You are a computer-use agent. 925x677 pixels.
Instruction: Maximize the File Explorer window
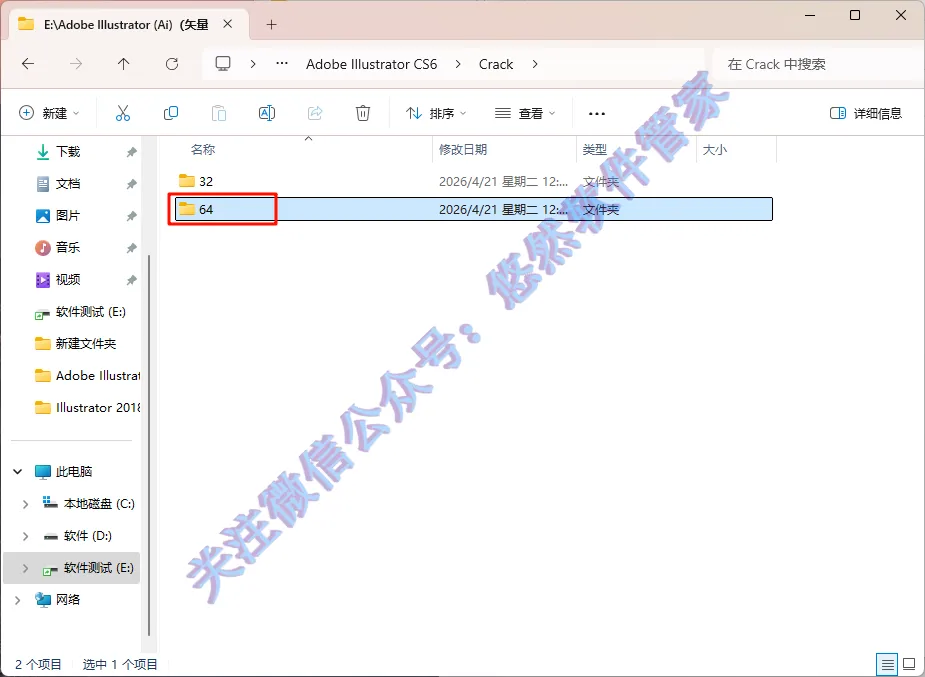pyautogui.click(x=854, y=15)
